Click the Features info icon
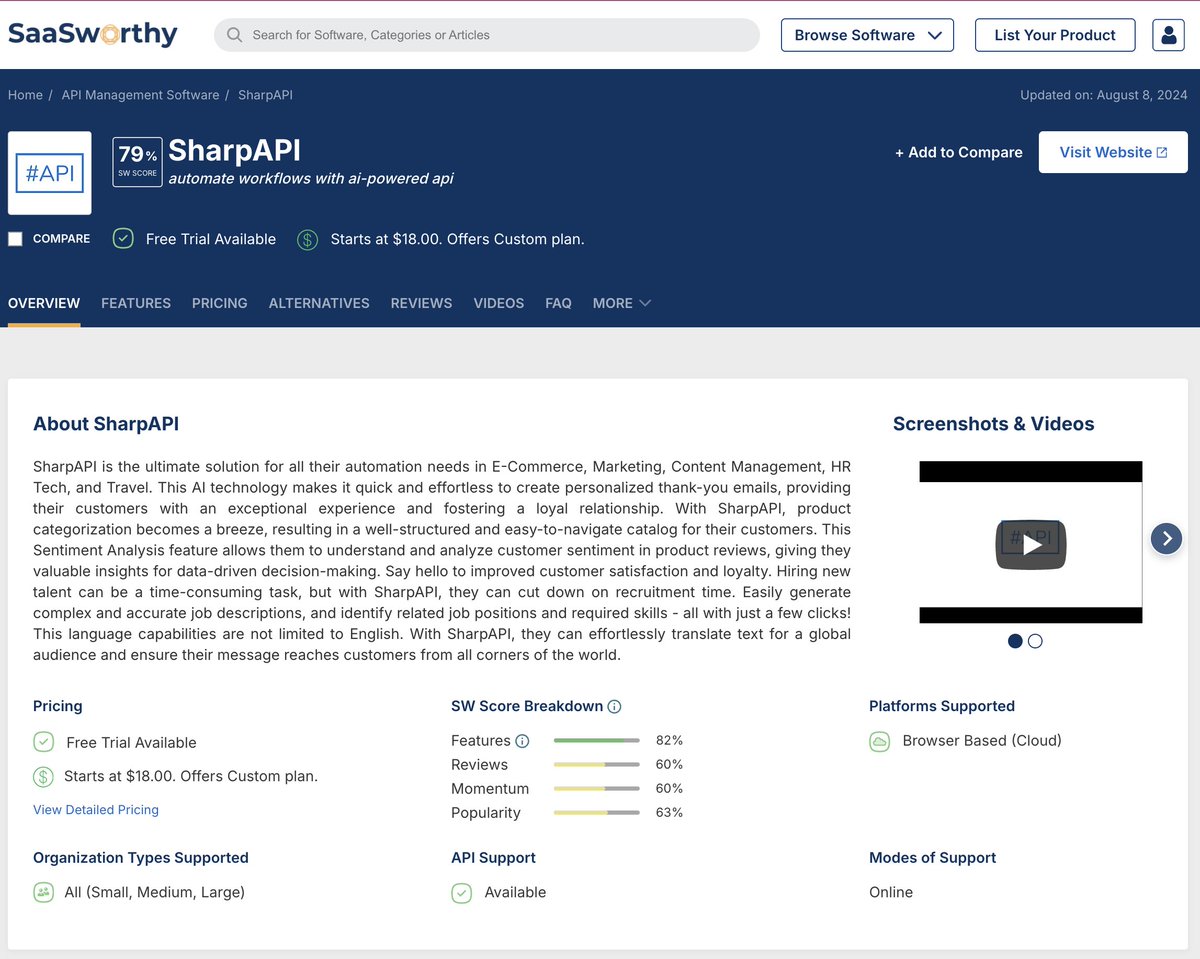Image resolution: width=1200 pixels, height=959 pixels. 522,741
